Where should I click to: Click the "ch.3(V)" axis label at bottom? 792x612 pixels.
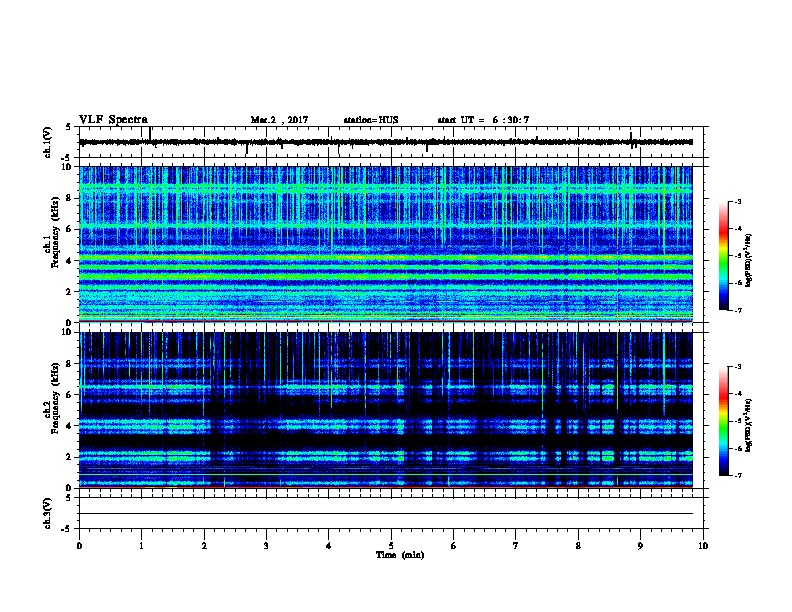pyautogui.click(x=48, y=514)
